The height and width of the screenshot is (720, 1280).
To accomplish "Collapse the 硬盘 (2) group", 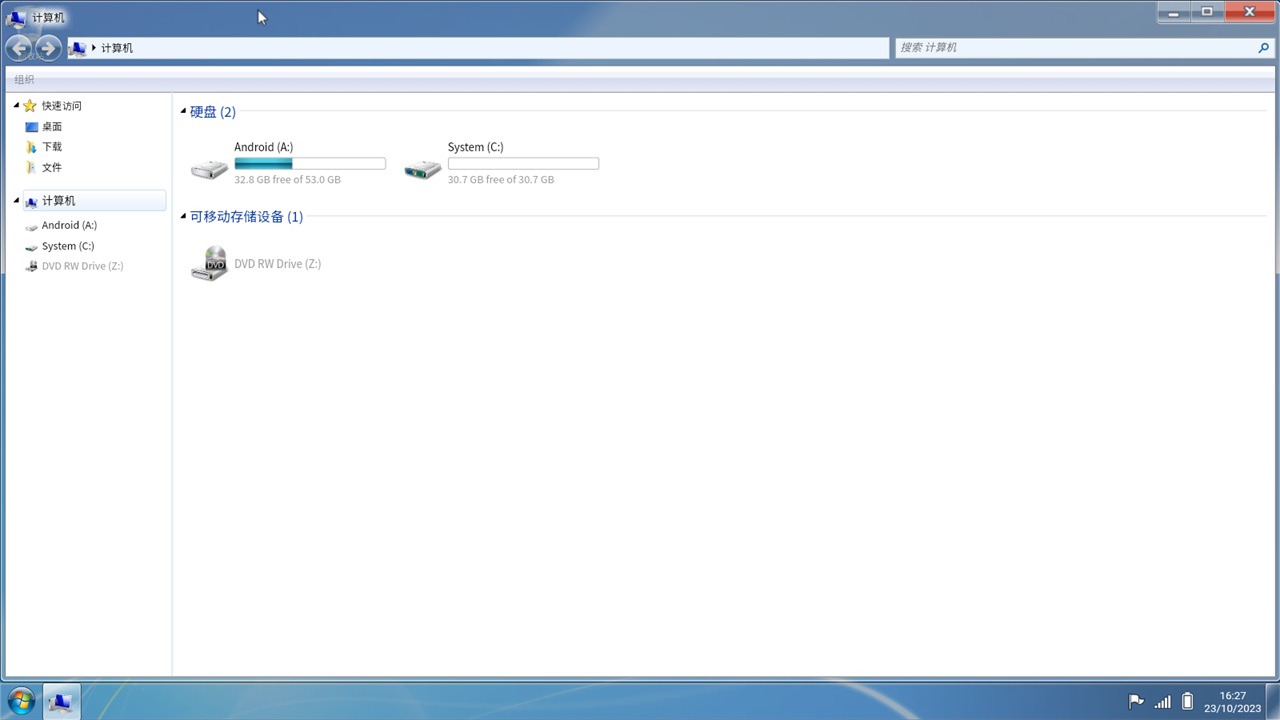I will point(183,111).
